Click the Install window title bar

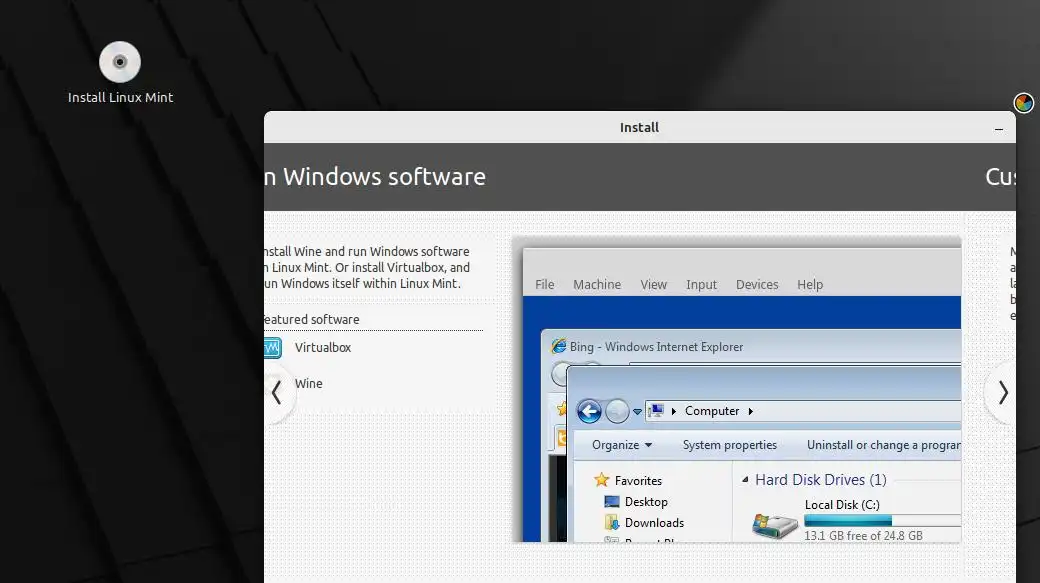(x=639, y=127)
